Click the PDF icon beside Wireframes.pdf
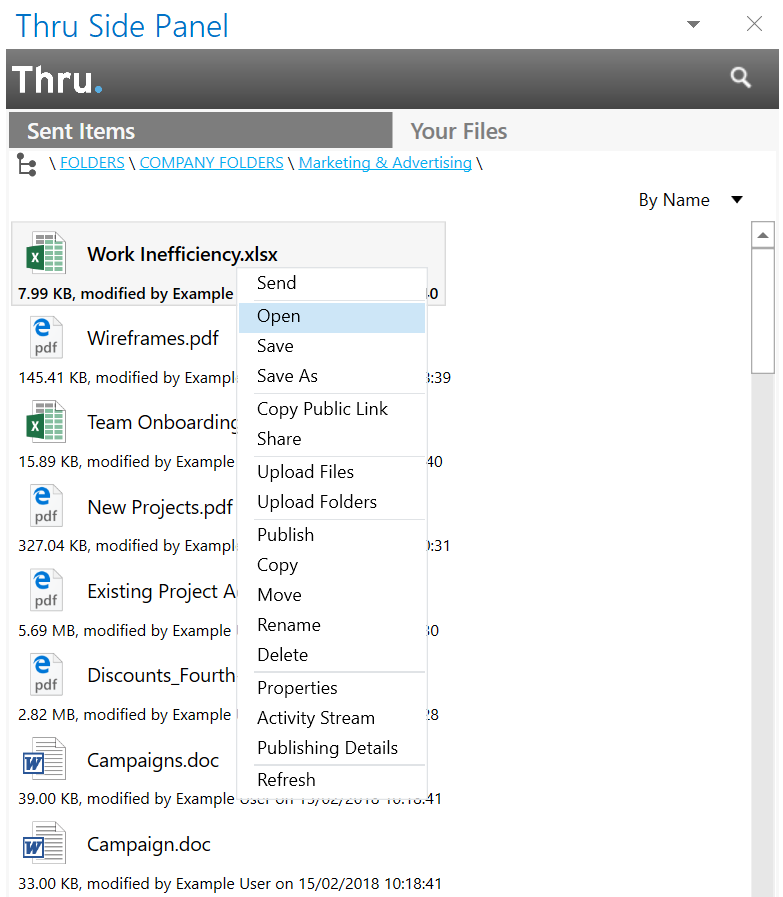783x897 pixels. click(x=46, y=337)
